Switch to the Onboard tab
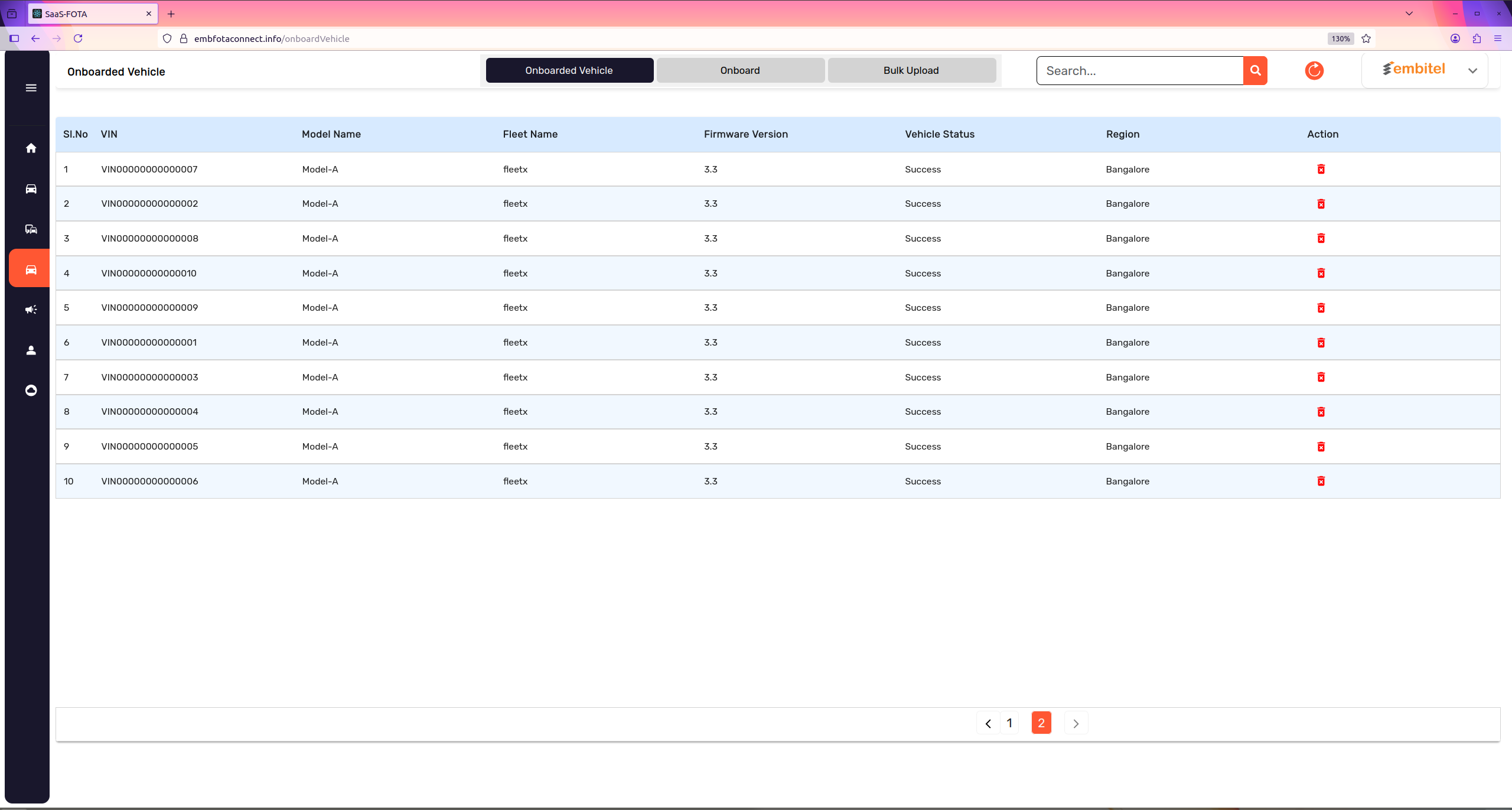This screenshot has width=1512, height=810. click(x=740, y=70)
